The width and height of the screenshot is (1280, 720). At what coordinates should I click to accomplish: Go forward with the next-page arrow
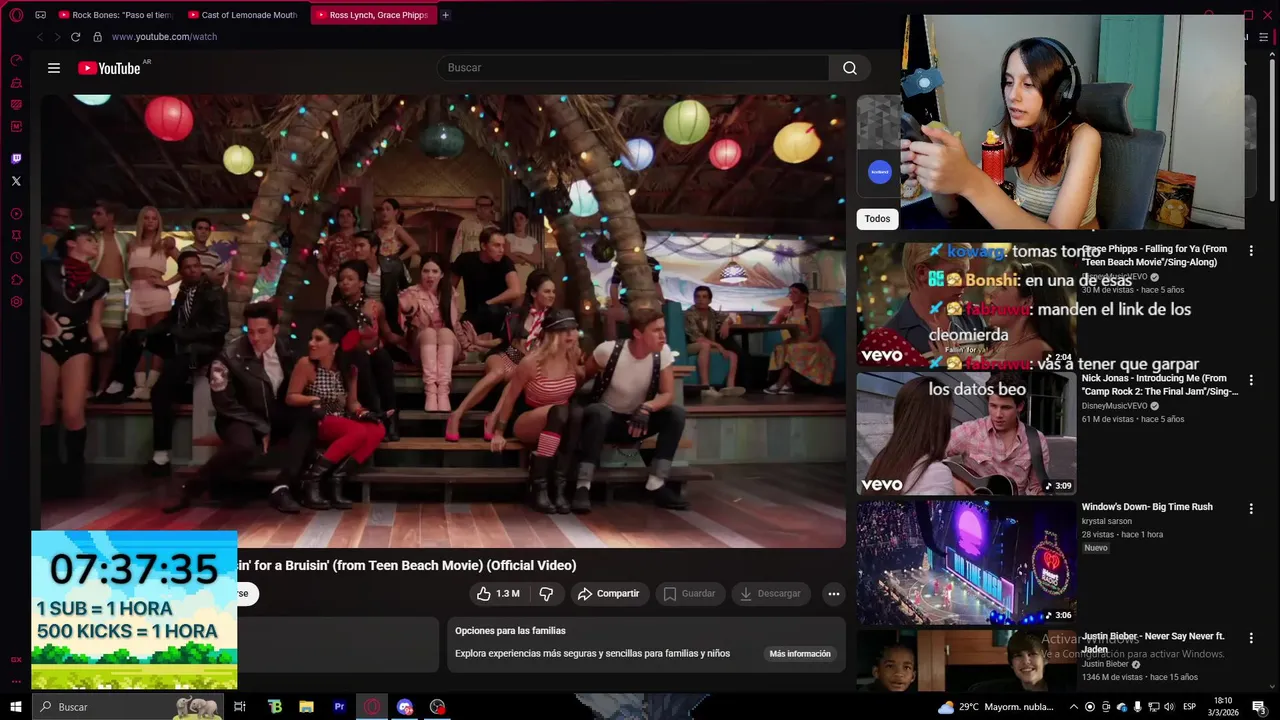click(x=57, y=37)
